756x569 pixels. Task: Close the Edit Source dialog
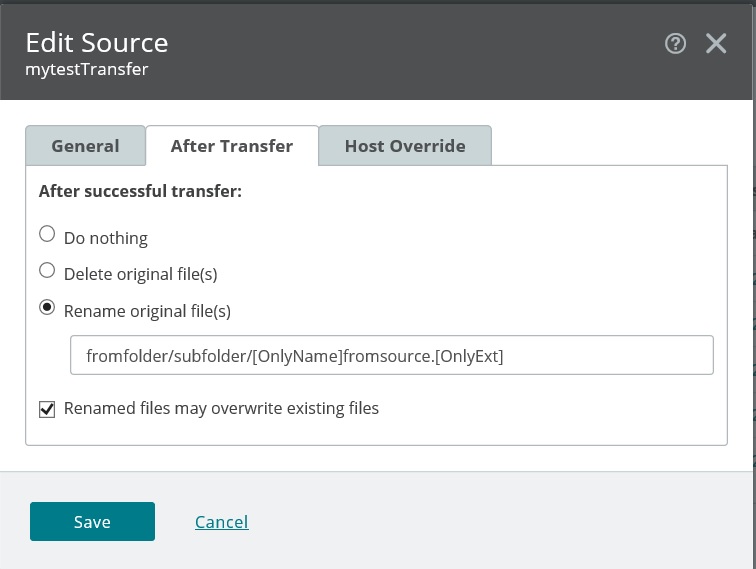[716, 43]
